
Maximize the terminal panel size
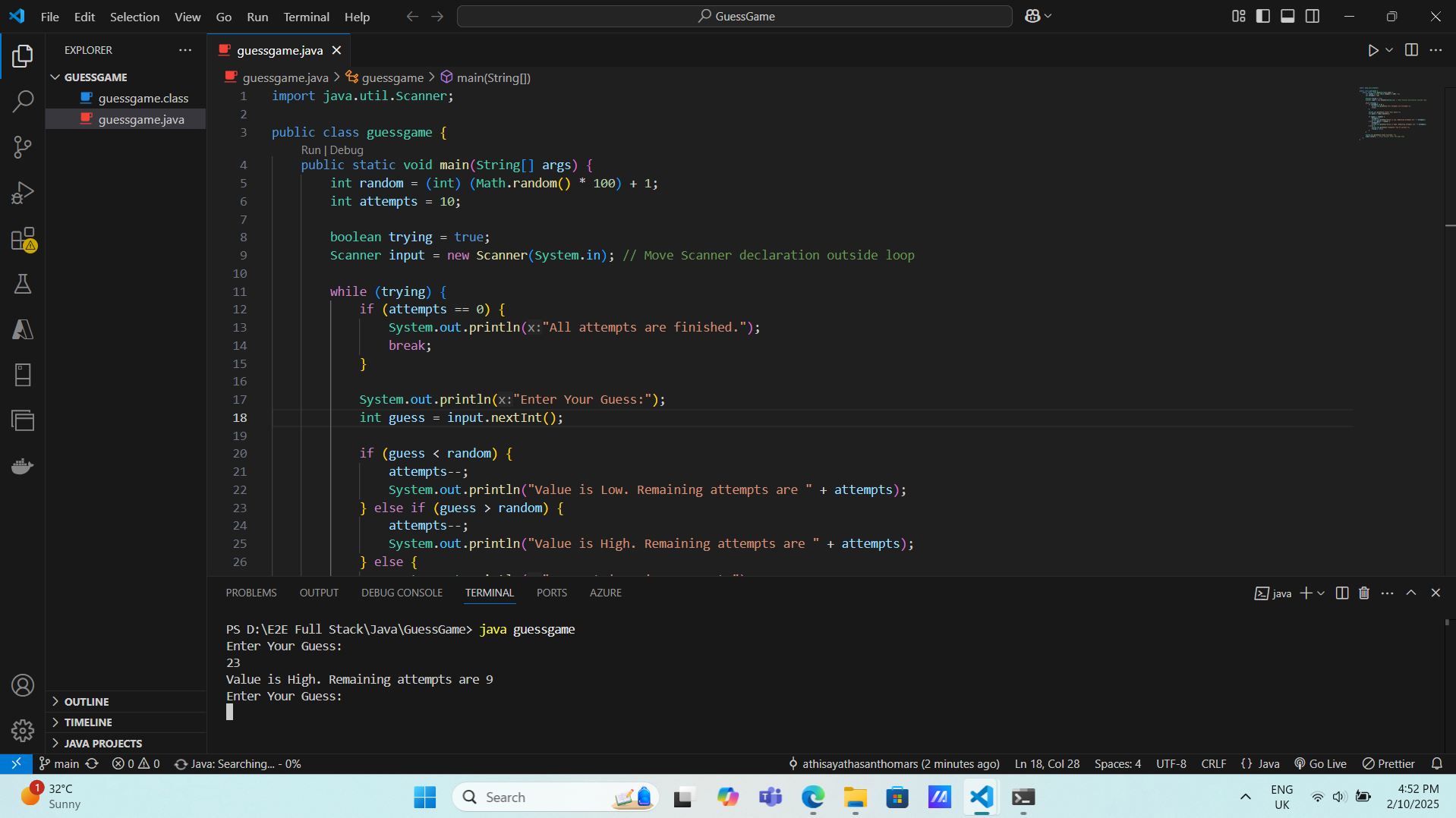(1411, 593)
